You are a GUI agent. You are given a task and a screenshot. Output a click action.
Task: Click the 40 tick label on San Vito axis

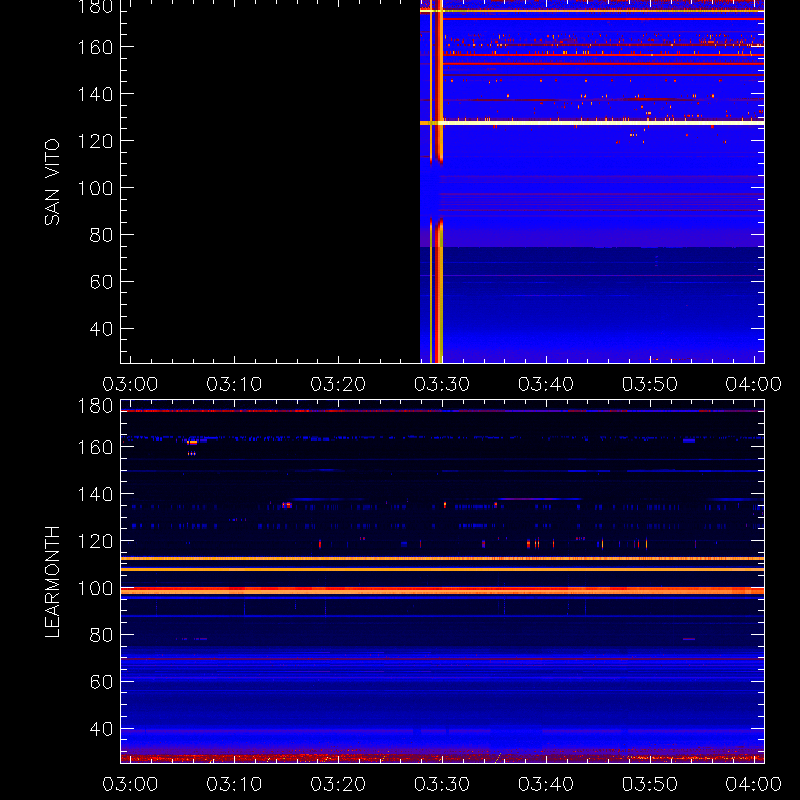101,329
